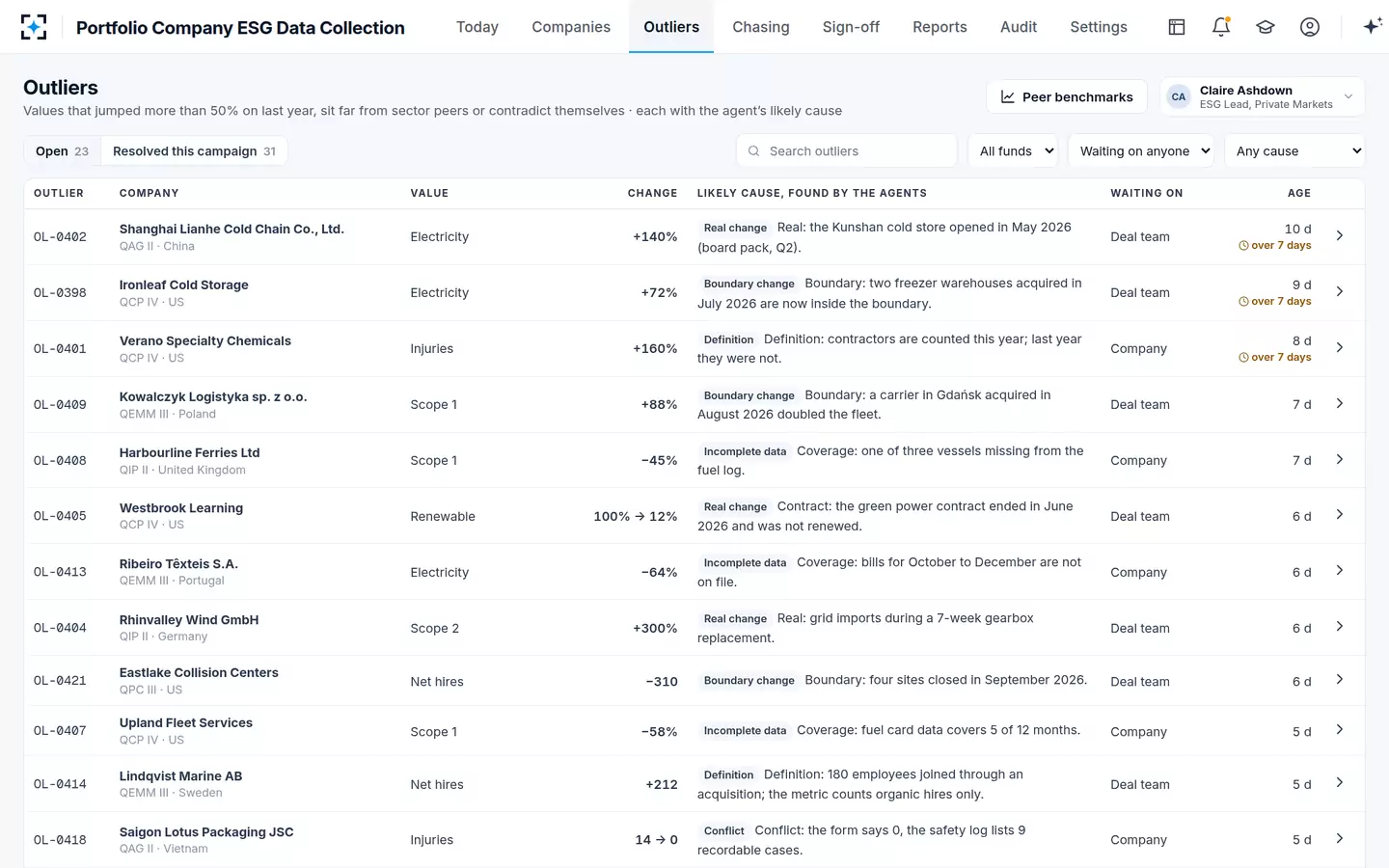Screen dimensions: 1389x868
Task: Sort by the Change column header
Action: coord(652,193)
